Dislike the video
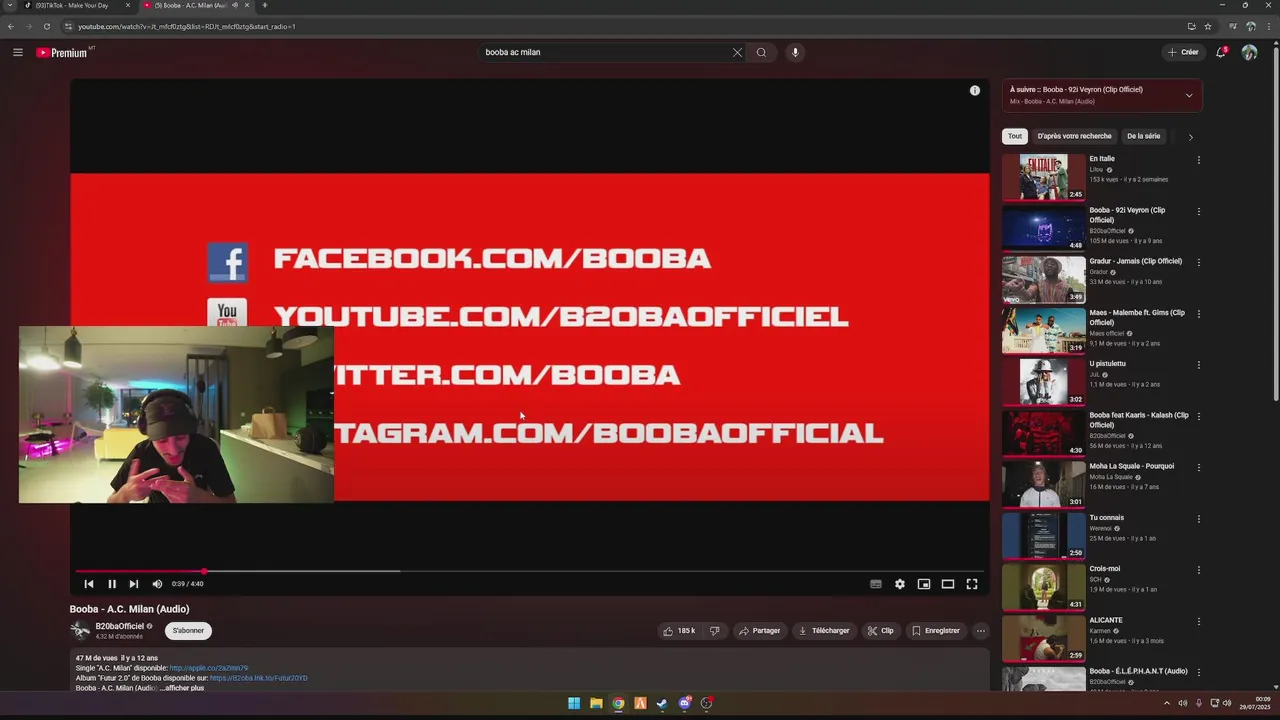The width and height of the screenshot is (1280, 720). (714, 631)
